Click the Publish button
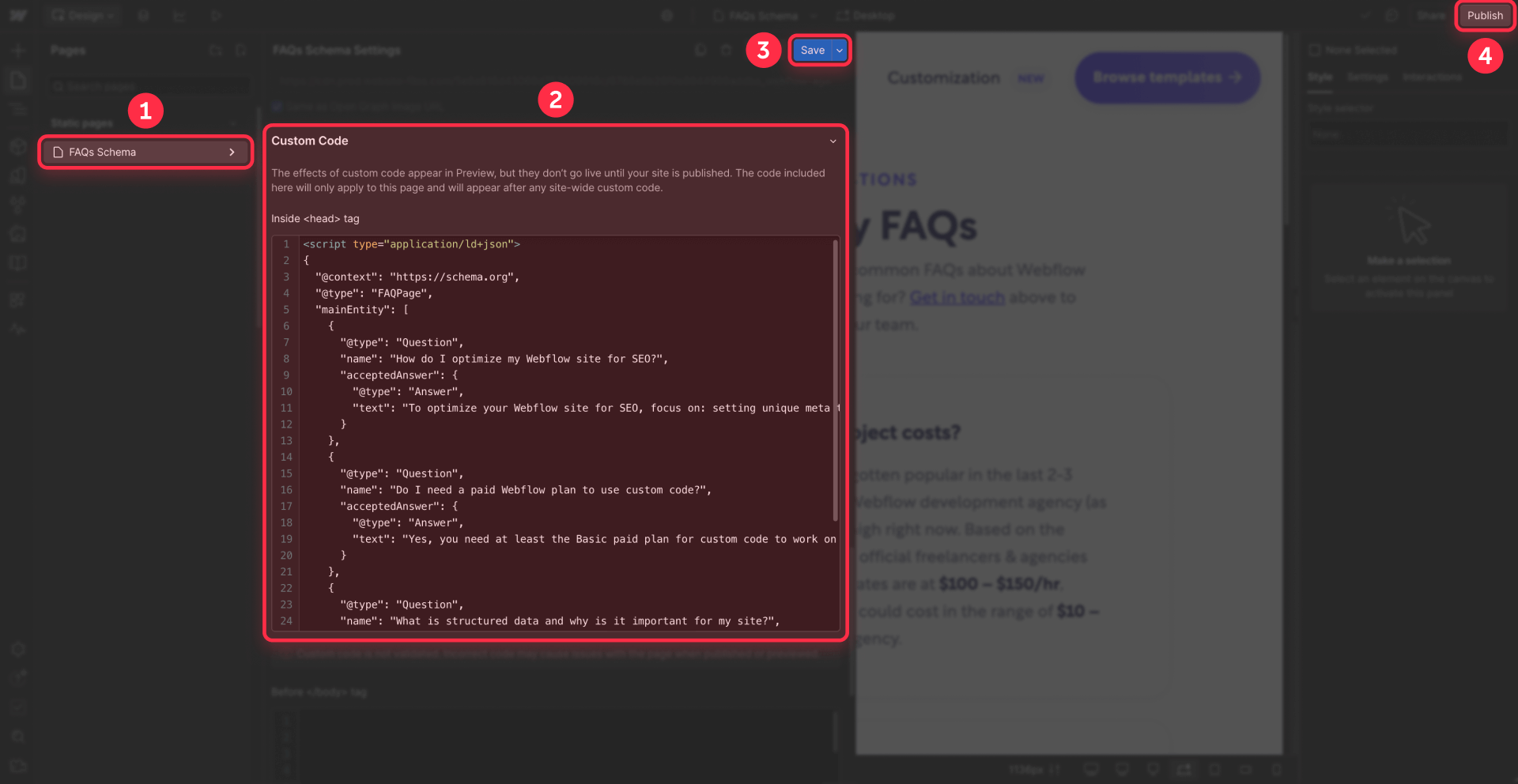The image size is (1518, 784). [1484, 15]
